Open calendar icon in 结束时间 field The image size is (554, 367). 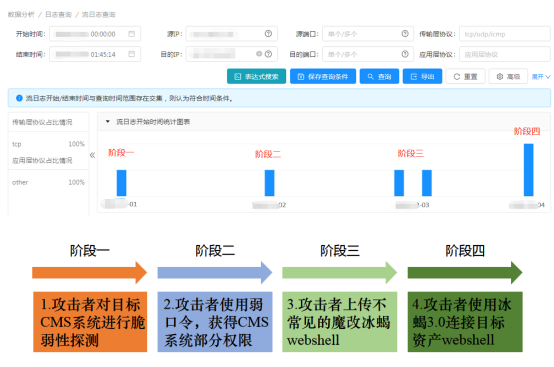pos(131,54)
